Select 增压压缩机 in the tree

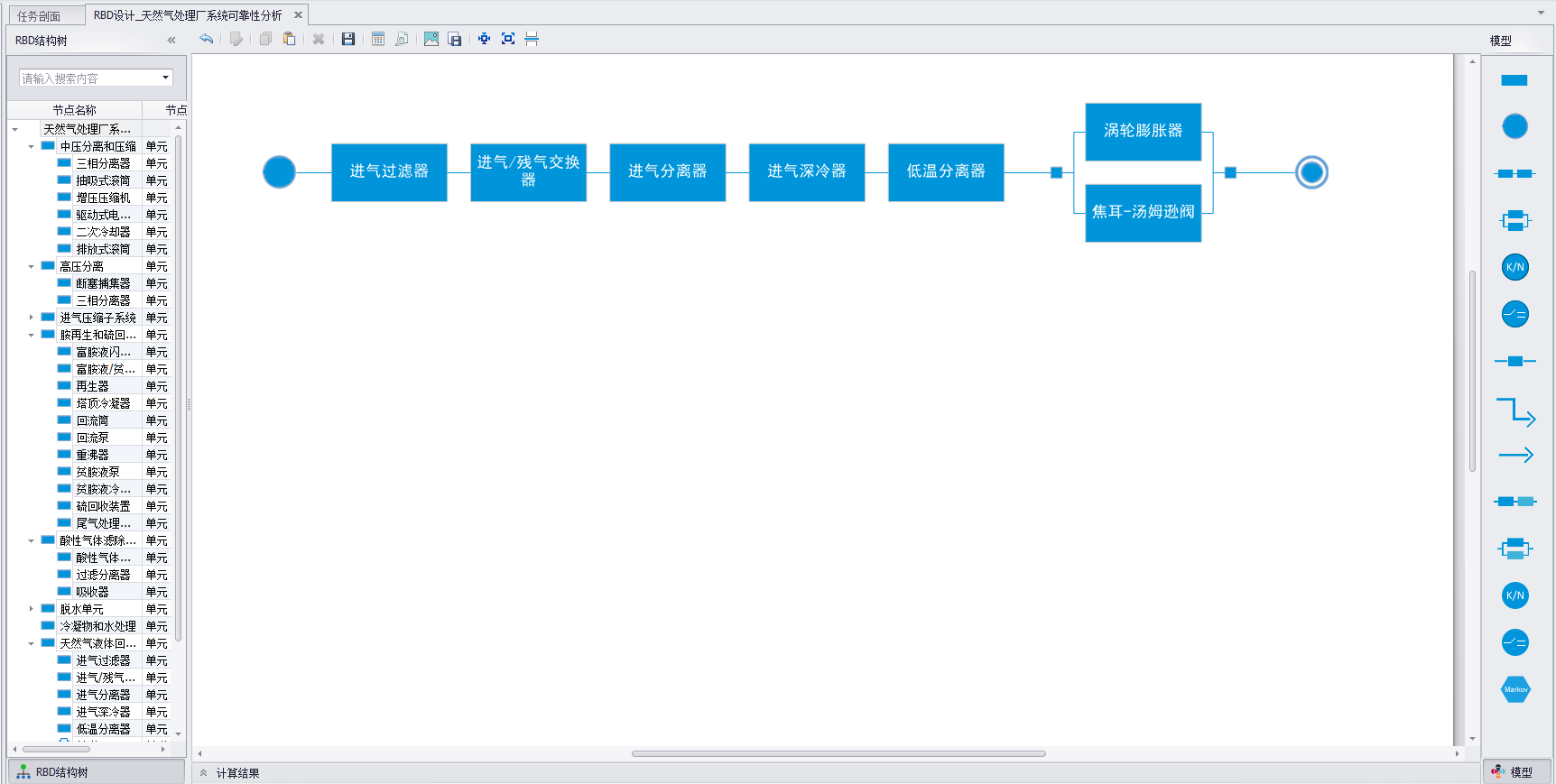click(x=103, y=198)
